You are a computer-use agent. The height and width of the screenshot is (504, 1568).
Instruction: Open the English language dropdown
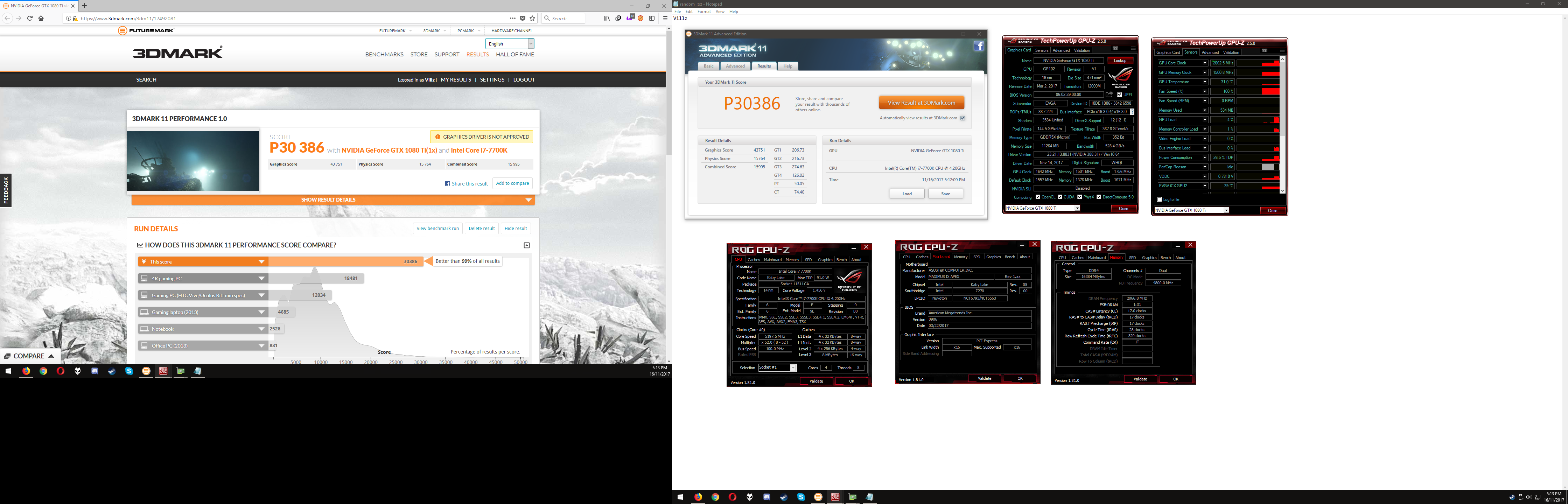[x=510, y=44]
